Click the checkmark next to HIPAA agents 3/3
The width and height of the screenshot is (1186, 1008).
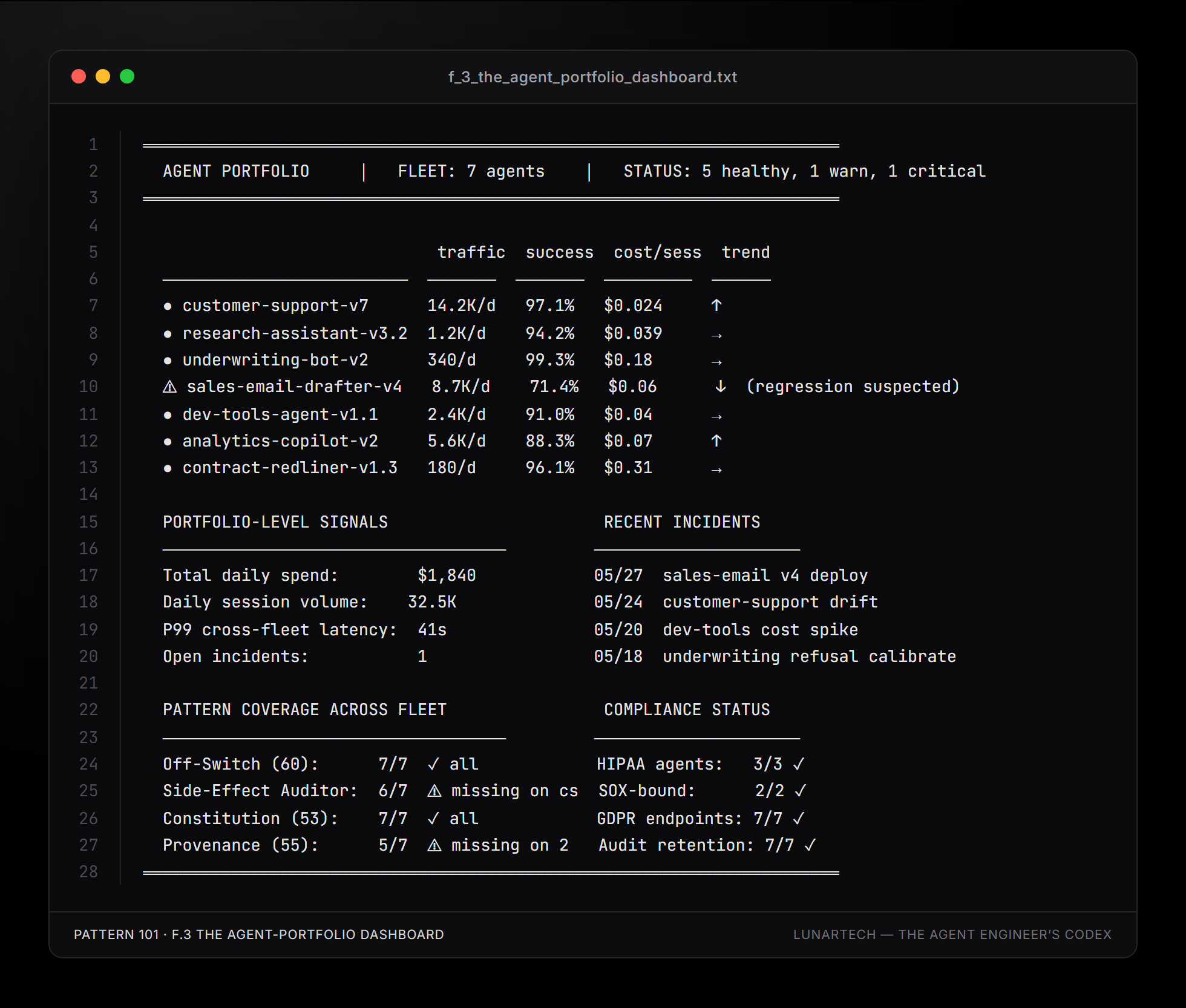(x=799, y=764)
